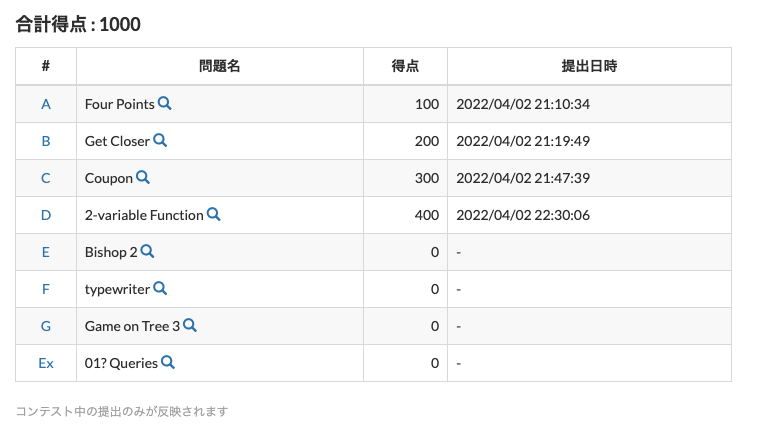The width and height of the screenshot is (759, 435).
Task: Click magnifier icon beside 01? Queries
Action: click(x=168, y=362)
